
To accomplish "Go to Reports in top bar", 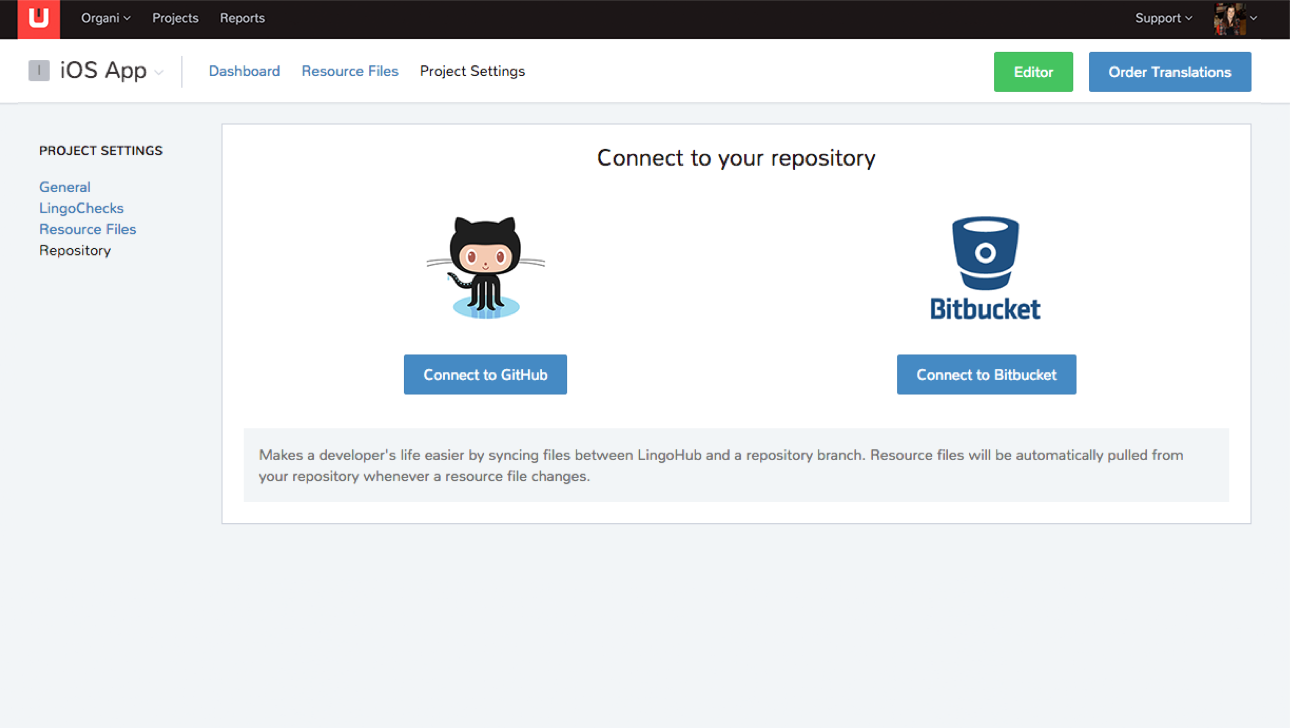I will 242,18.
